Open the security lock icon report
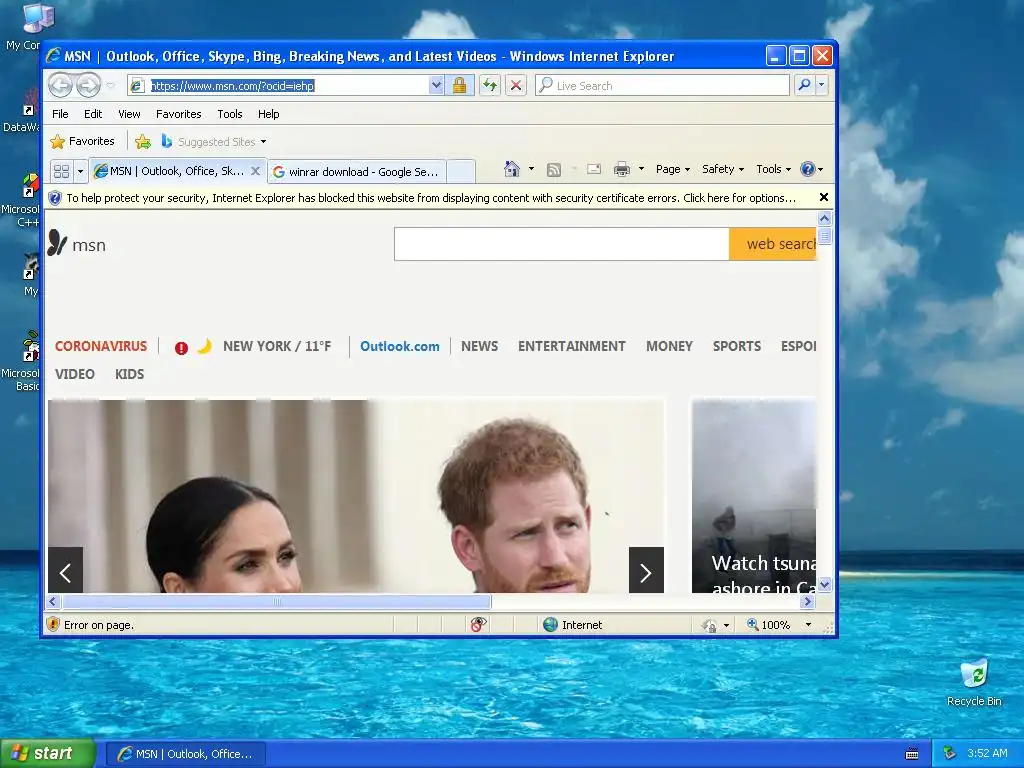Screen dimensions: 1024x768 460,86
